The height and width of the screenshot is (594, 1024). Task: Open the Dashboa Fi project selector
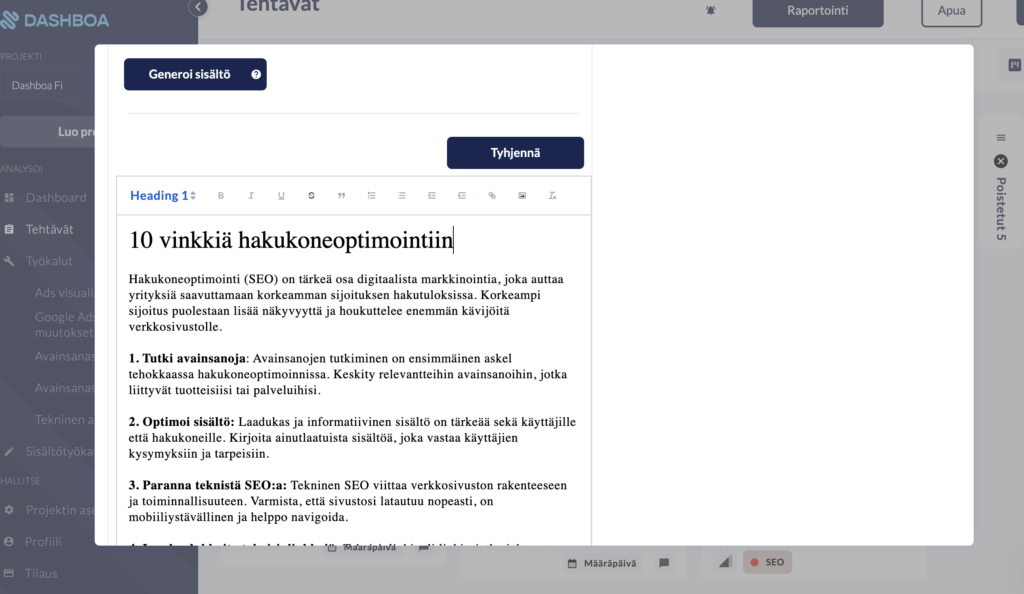[48, 86]
